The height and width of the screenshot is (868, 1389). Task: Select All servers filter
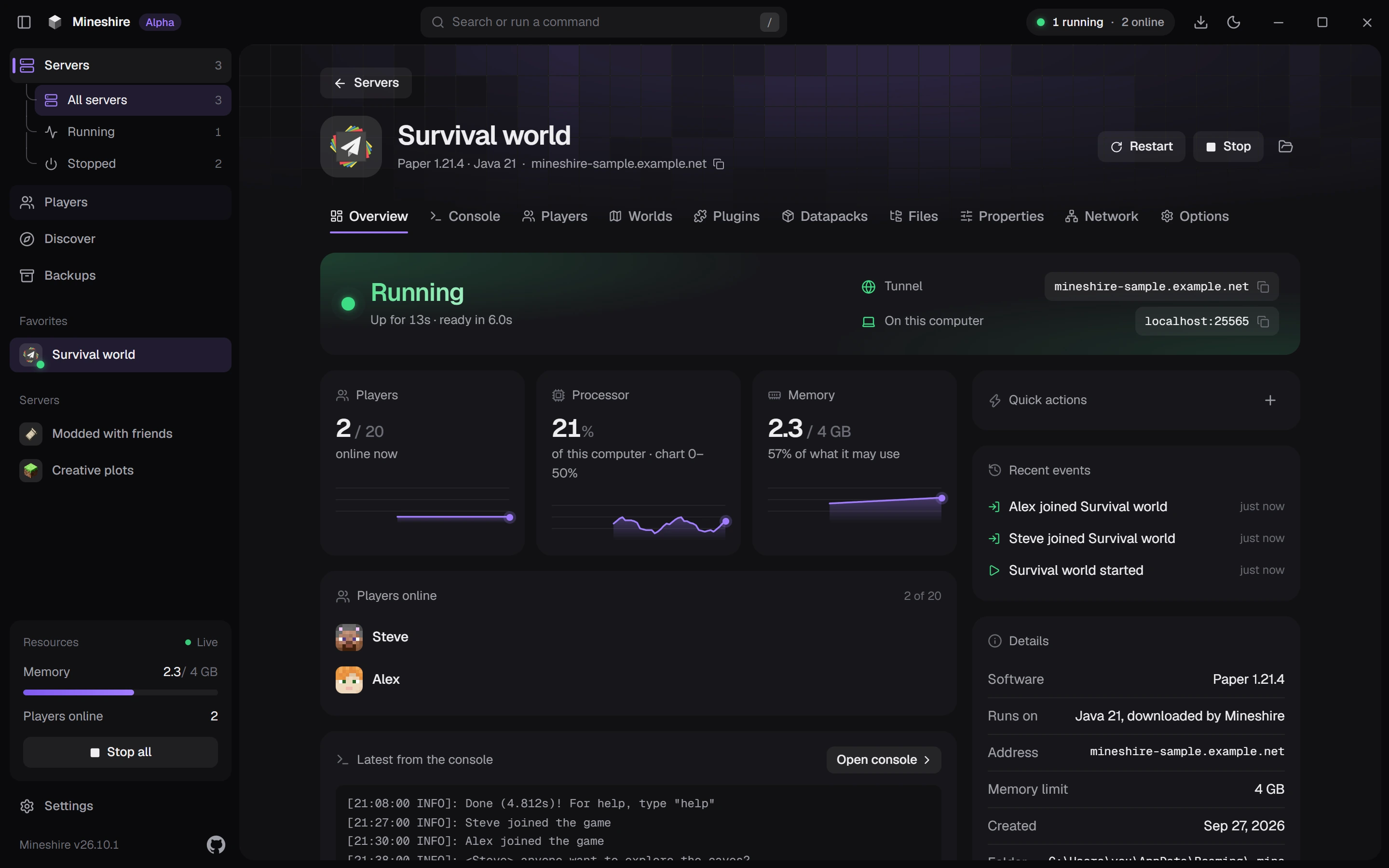tap(133, 100)
